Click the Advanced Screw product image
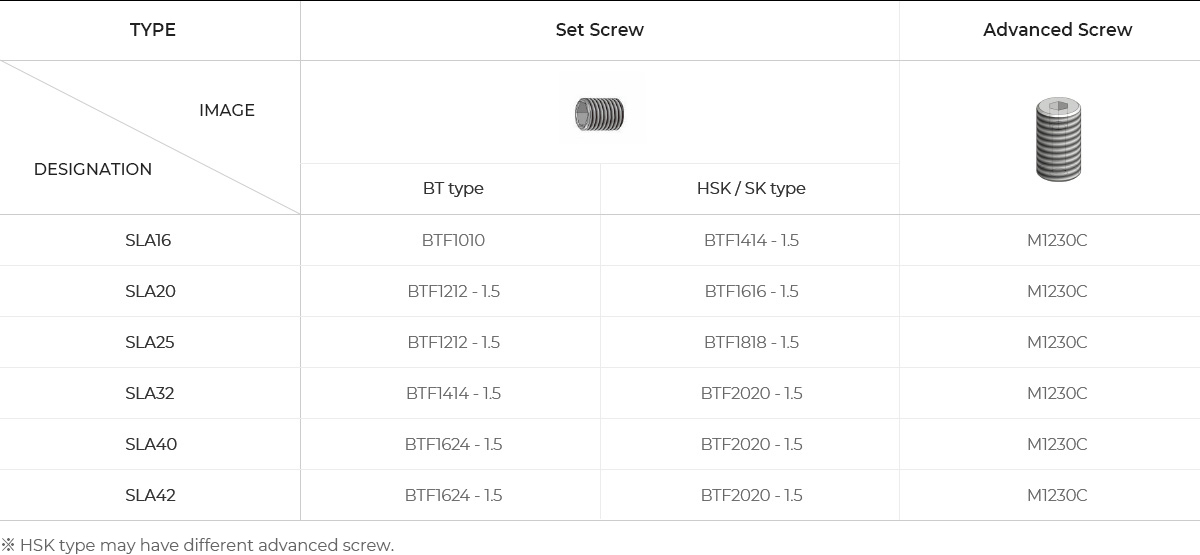Viewport: 1200px width, 555px height. 1058,139
